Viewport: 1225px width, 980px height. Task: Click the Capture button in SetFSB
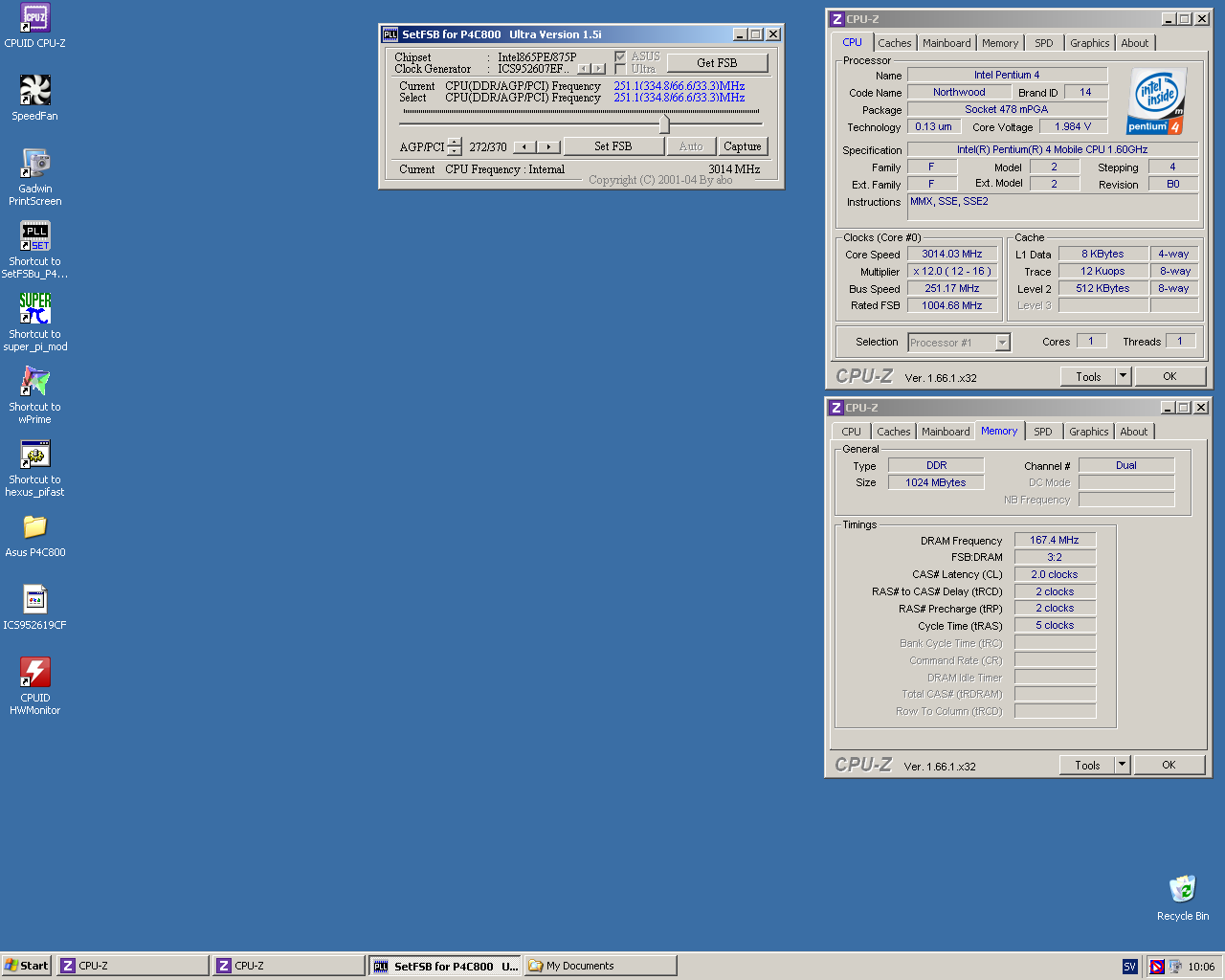pos(743,146)
